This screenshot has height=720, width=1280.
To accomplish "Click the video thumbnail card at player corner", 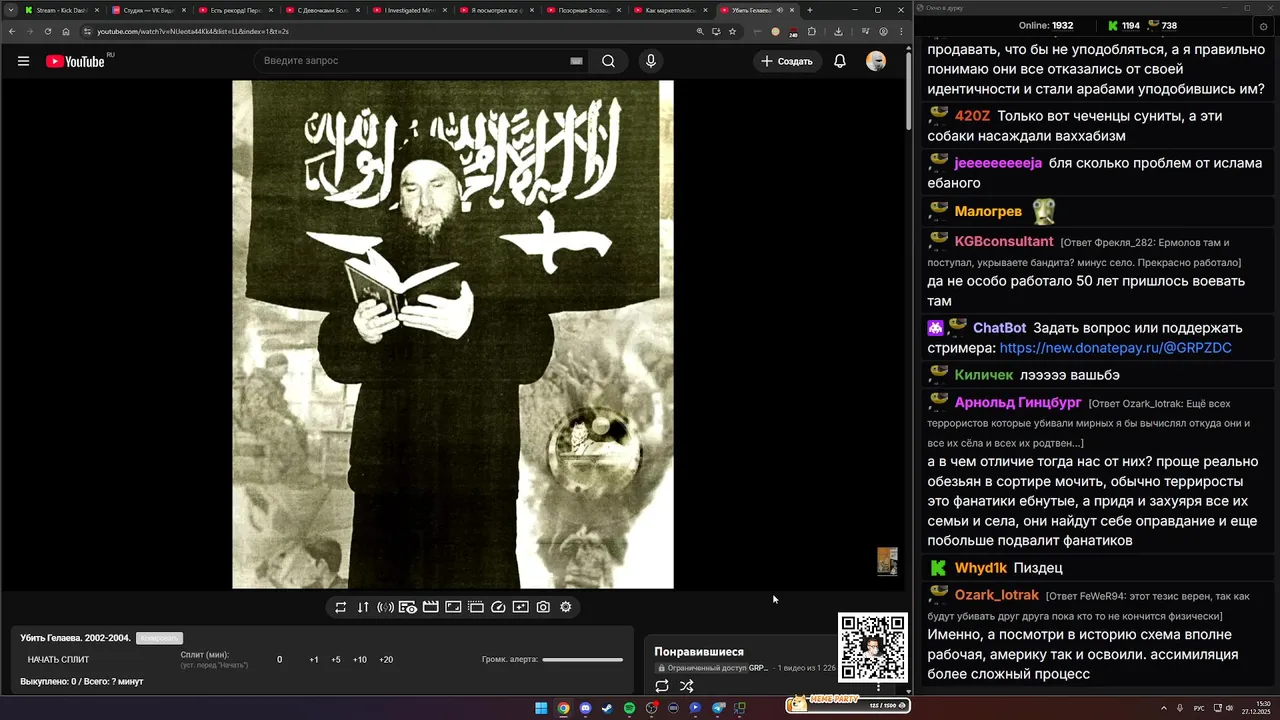I will tap(887, 561).
